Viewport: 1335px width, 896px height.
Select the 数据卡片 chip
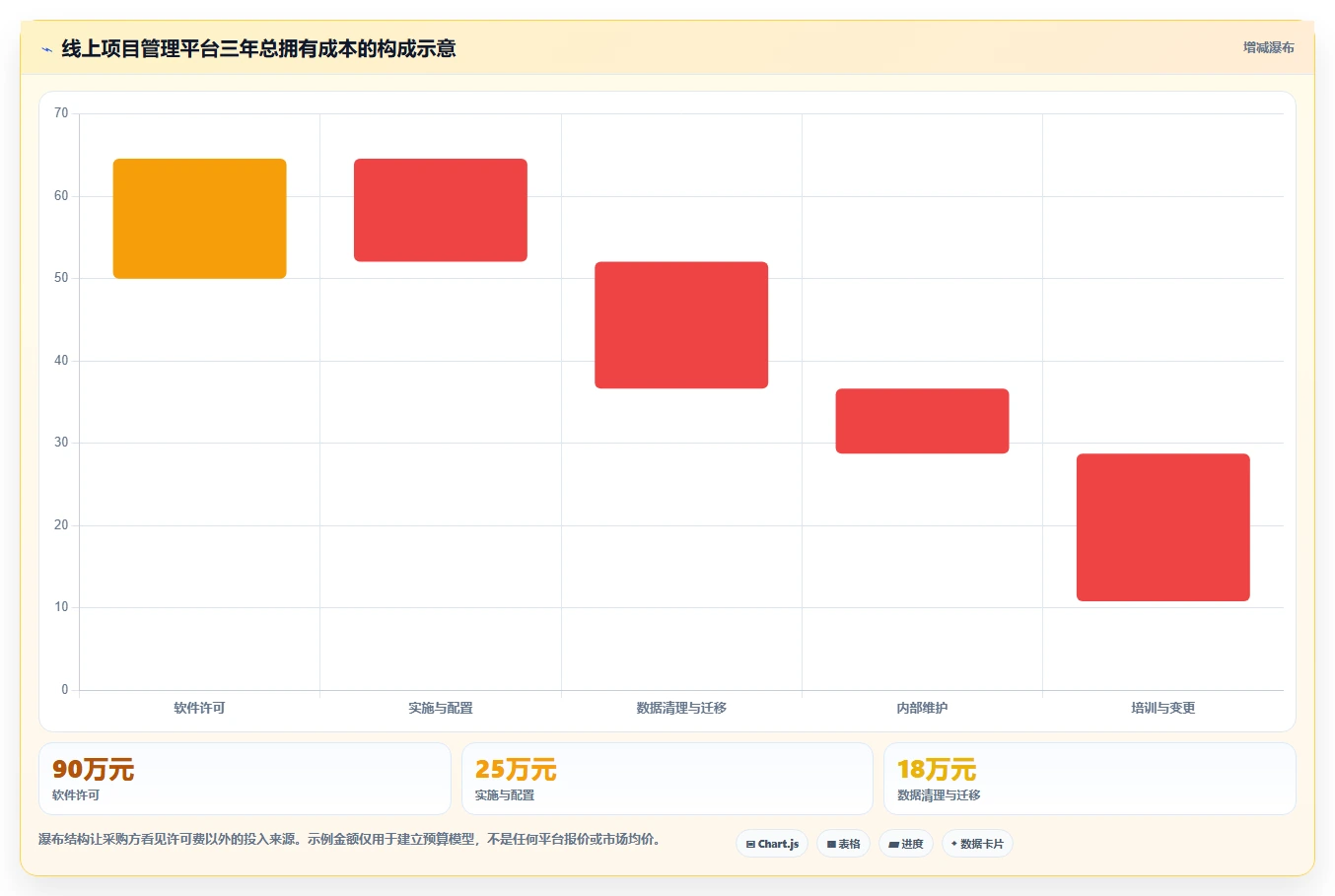(x=977, y=844)
